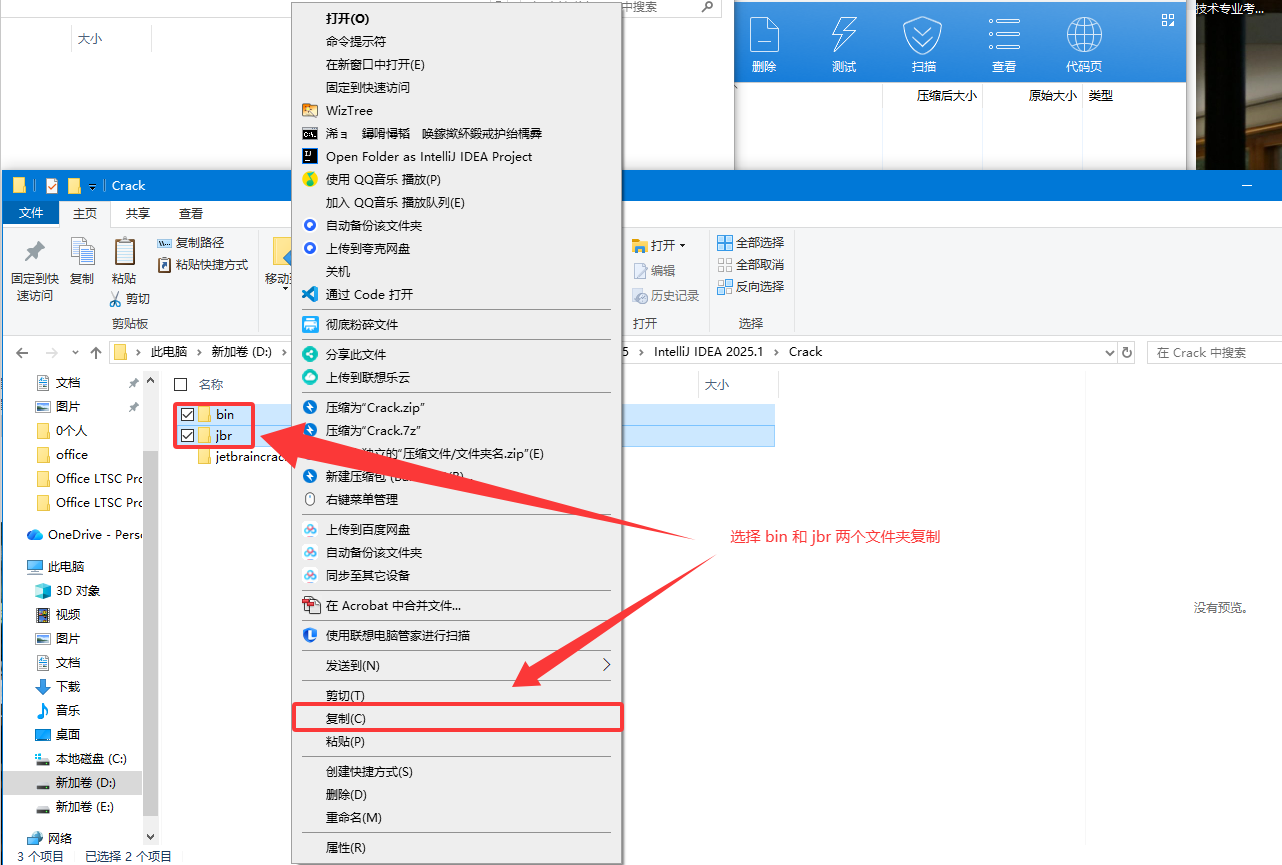
Task: Select 本地磁盘 (C:) in navigation pane
Action: coord(80,758)
